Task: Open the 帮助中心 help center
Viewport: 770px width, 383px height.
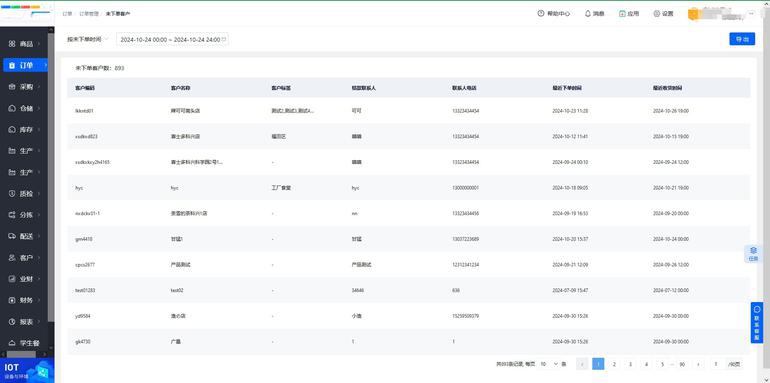Action: click(x=553, y=14)
